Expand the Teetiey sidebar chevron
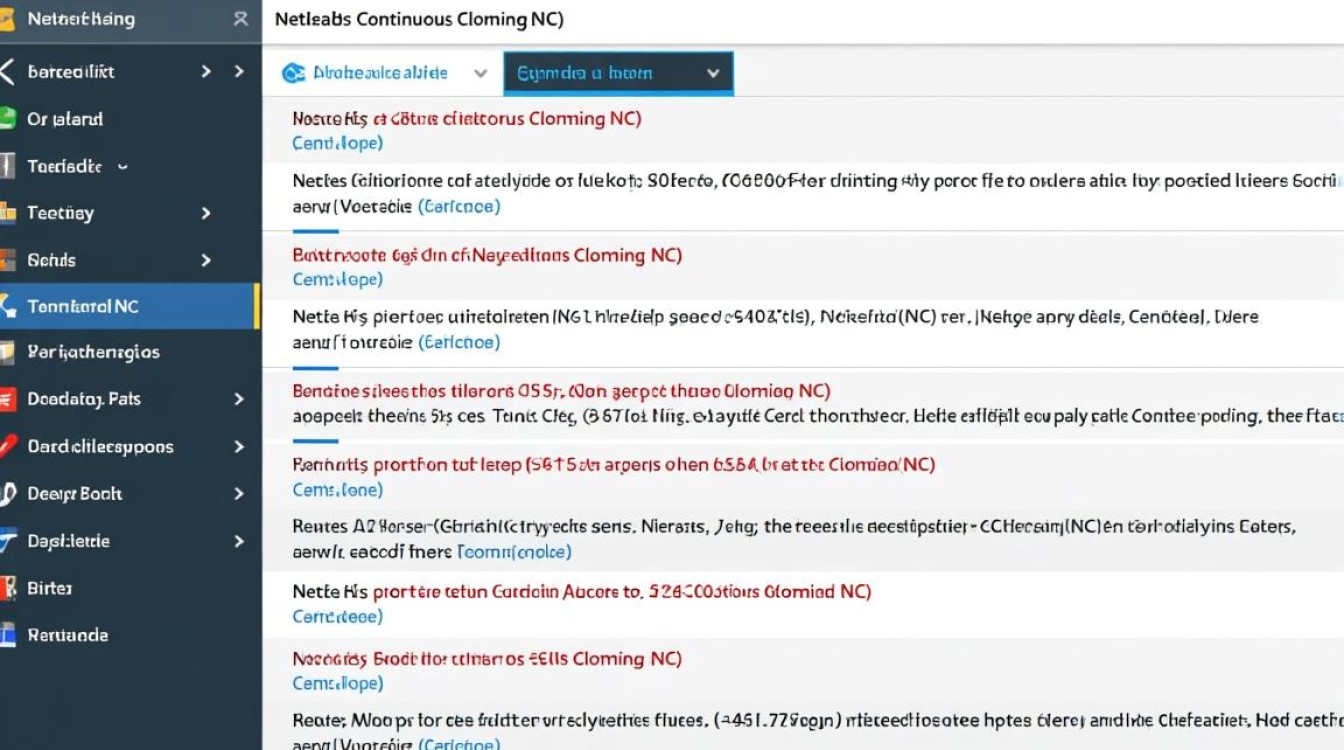This screenshot has height=750, width=1344. (x=206, y=213)
